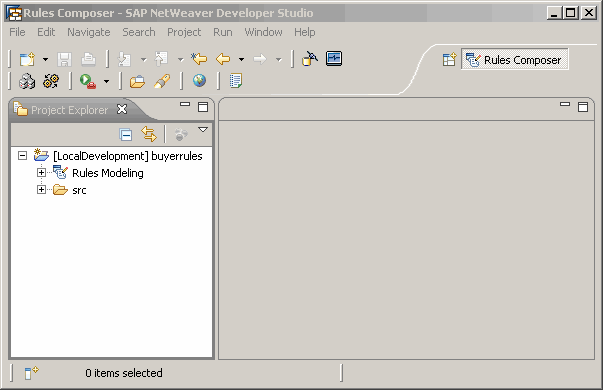Open the Window menu
Screen dimensions: 603x390
[x=263, y=32]
